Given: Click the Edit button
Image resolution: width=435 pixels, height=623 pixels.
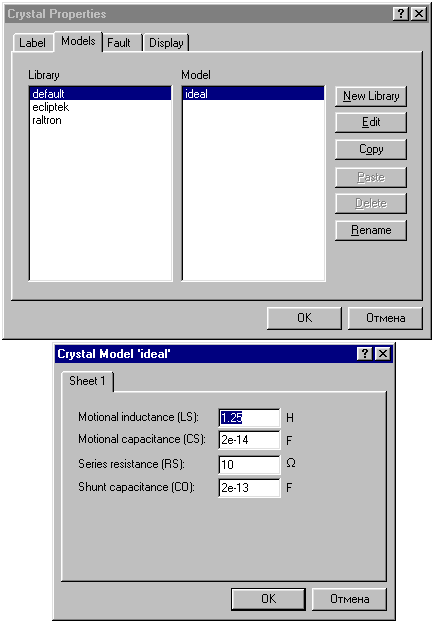Looking at the screenshot, I should (371, 122).
